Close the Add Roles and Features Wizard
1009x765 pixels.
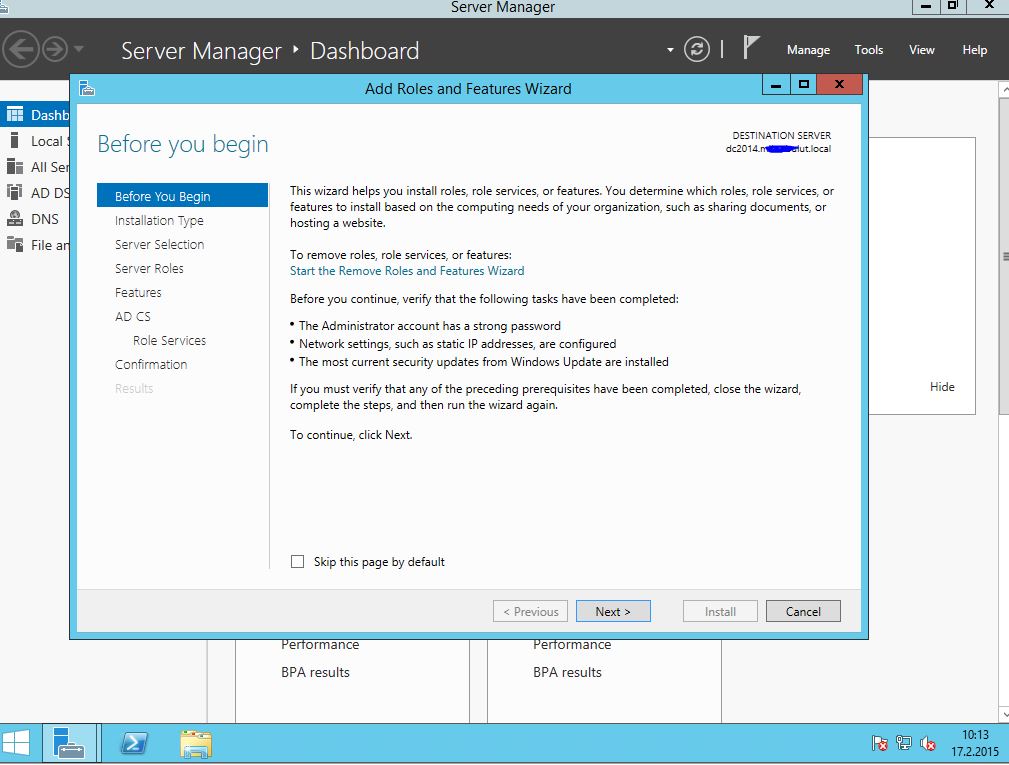tap(839, 85)
